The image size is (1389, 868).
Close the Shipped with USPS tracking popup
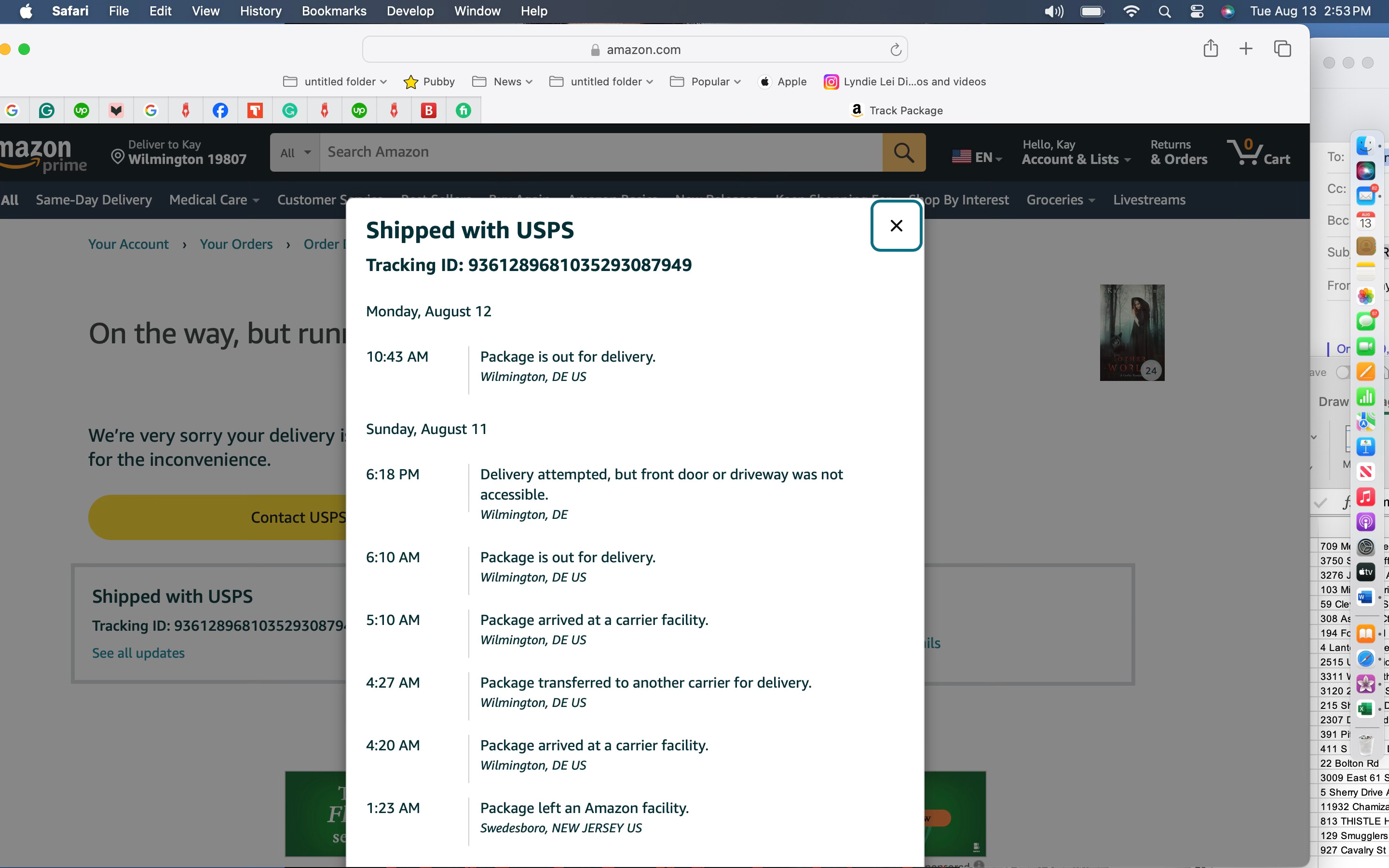896,226
